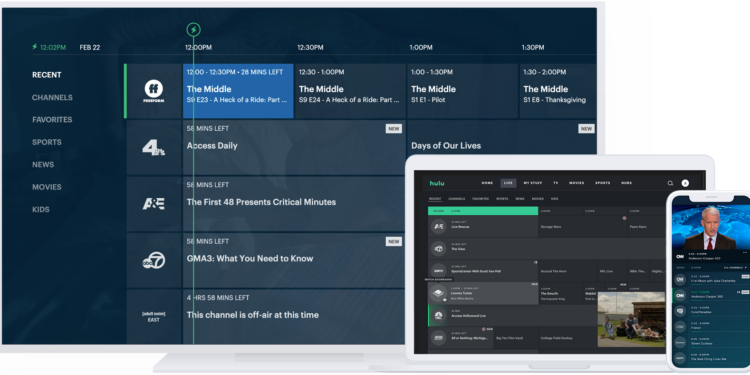Switch to CHANNELS in the TV sidebar

[x=52, y=97]
